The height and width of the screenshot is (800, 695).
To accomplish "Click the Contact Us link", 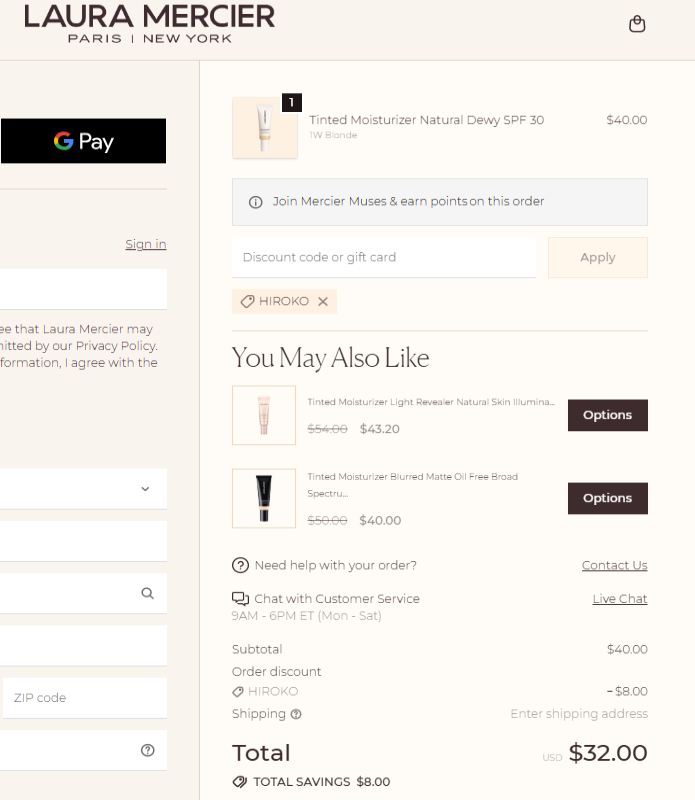I will click(x=614, y=565).
